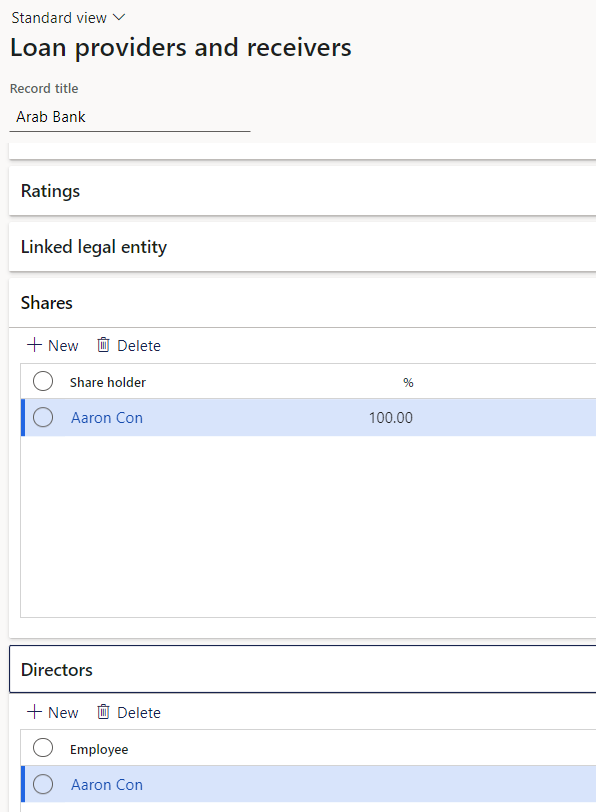Click the trash icon in Shares toolbar
The width and height of the screenshot is (596, 812).
104,345
